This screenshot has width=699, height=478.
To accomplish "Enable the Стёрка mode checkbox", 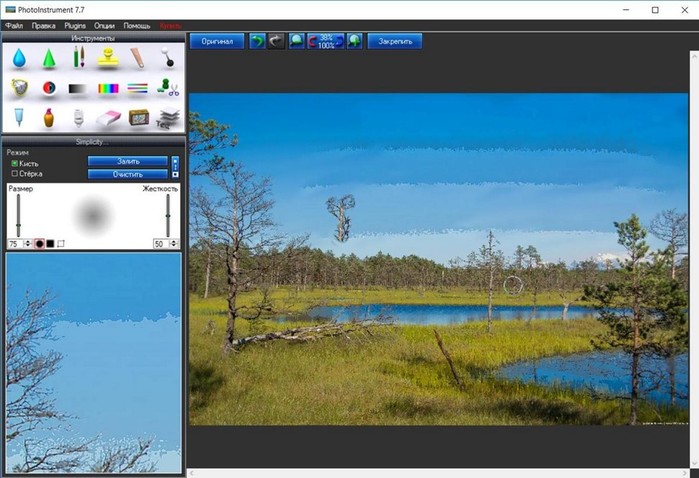I will [15, 173].
